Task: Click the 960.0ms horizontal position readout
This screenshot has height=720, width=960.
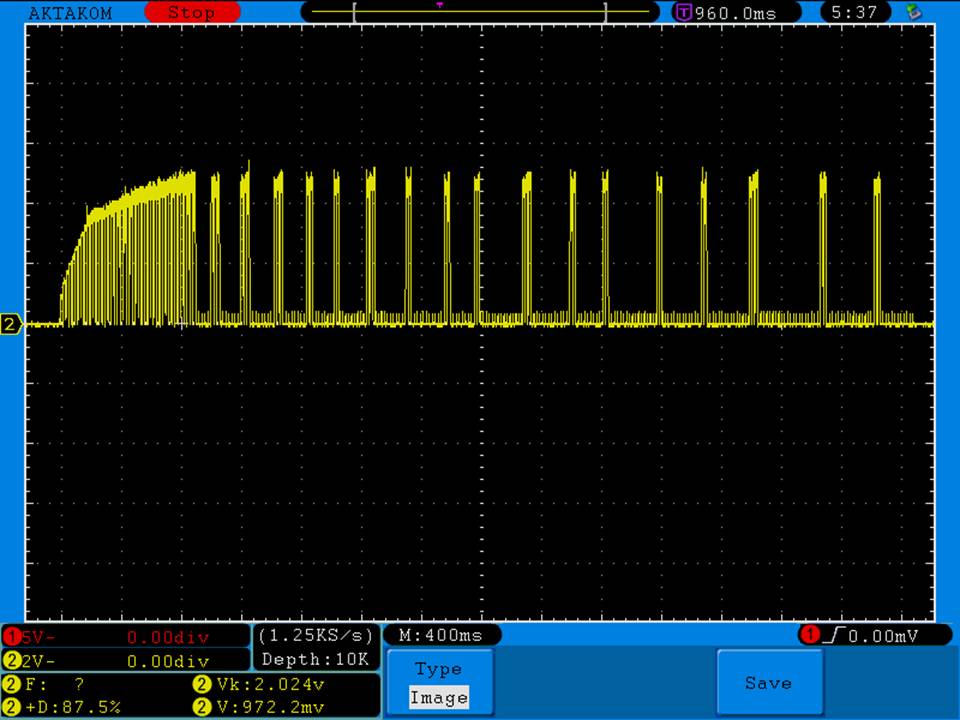Action: pos(734,13)
